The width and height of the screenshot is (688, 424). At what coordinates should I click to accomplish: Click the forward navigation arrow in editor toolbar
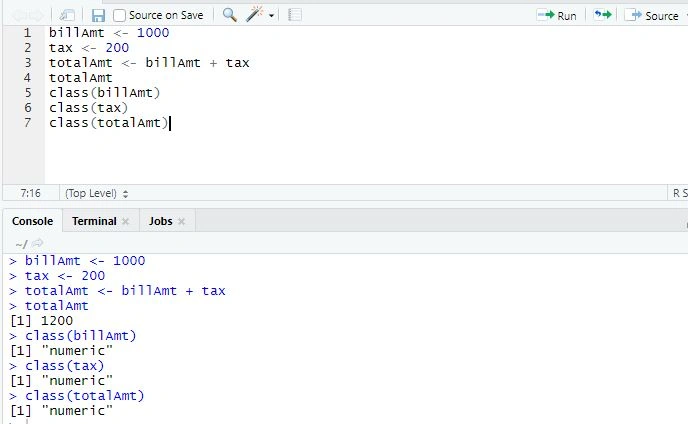coord(36,16)
